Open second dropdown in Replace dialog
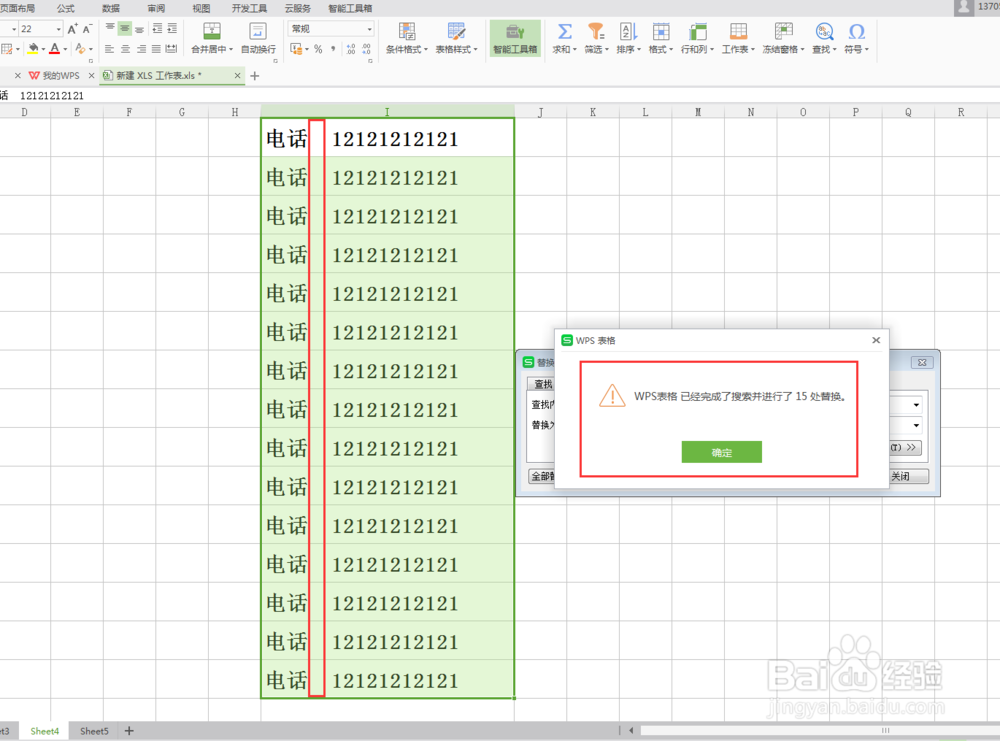The width and height of the screenshot is (1000, 741). (916, 425)
